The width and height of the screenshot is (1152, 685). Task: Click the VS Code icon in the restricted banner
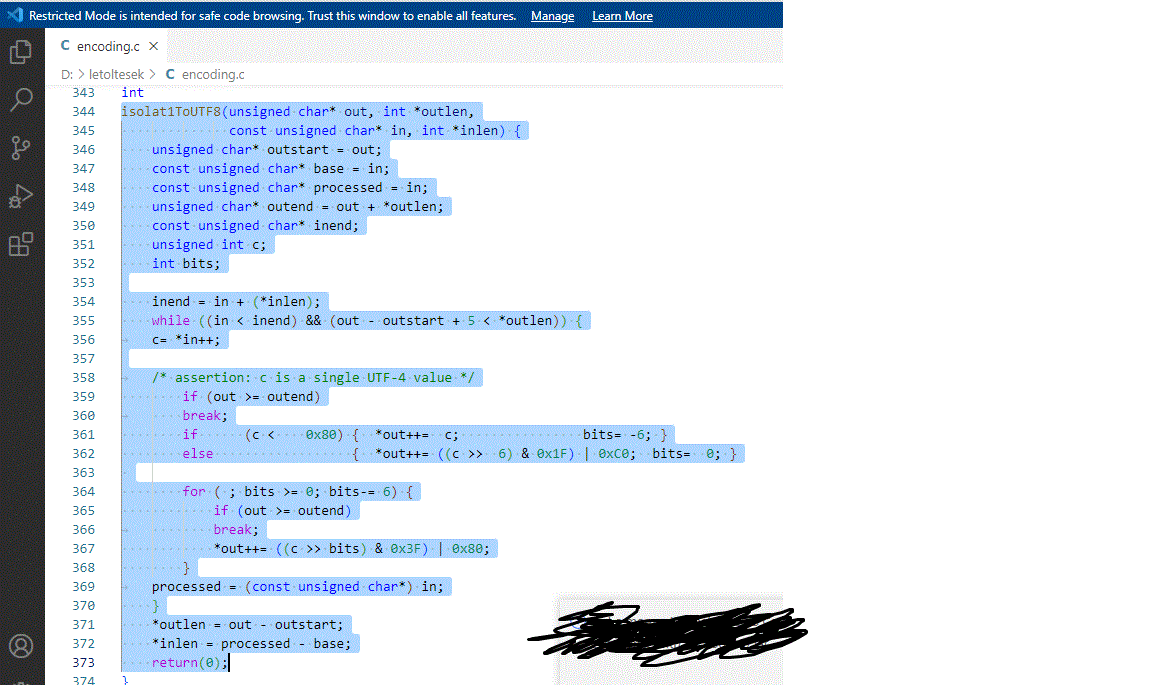click(x=13, y=15)
